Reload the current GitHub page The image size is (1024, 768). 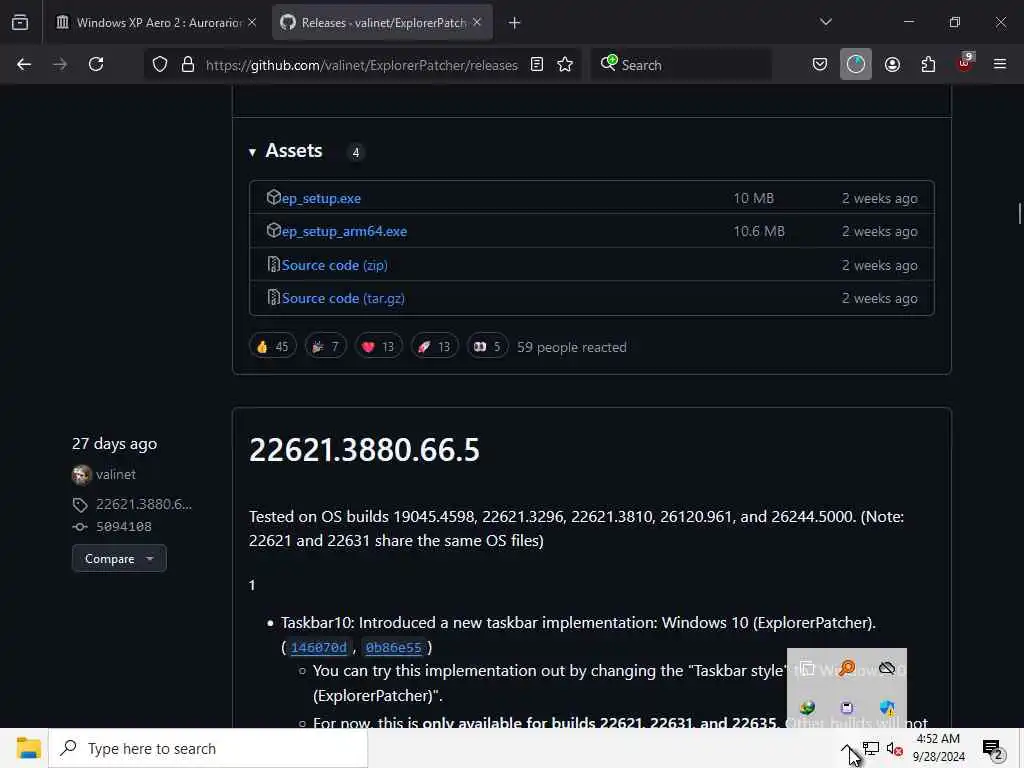tap(96, 64)
